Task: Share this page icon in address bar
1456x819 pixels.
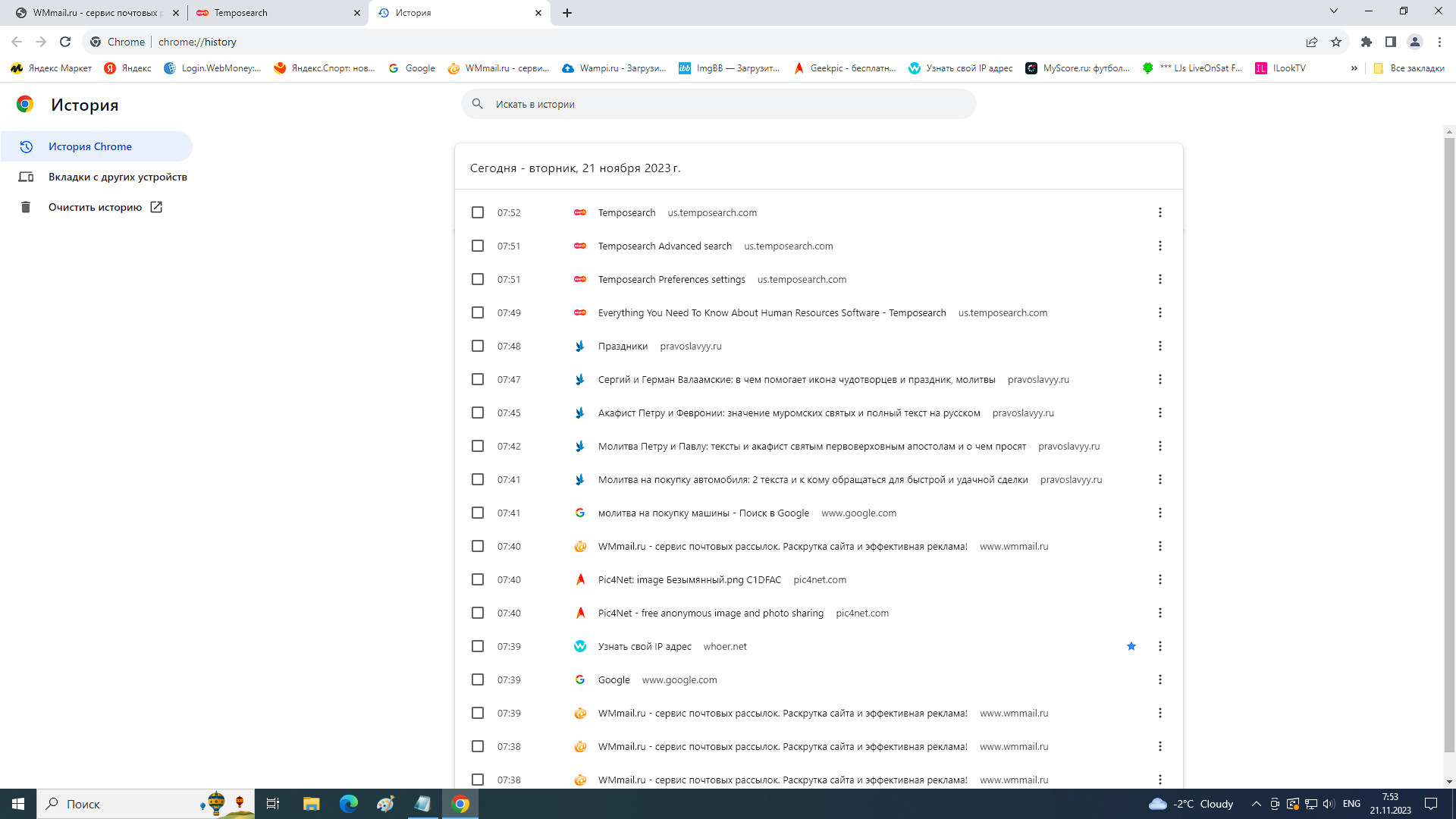Action: click(1312, 42)
